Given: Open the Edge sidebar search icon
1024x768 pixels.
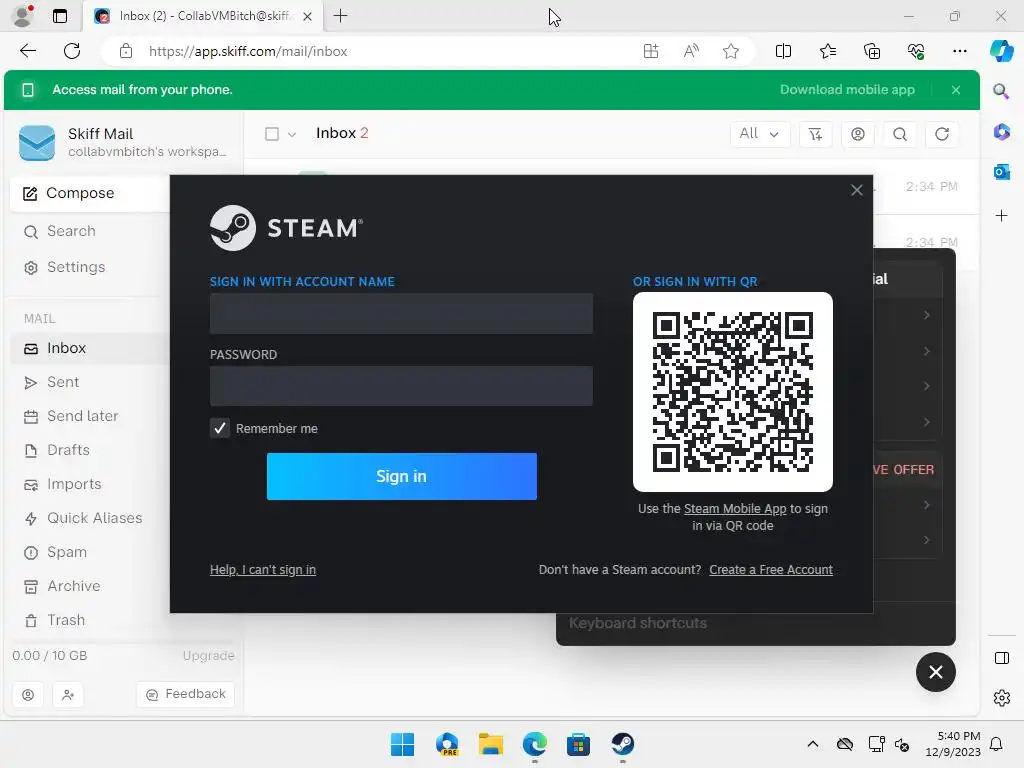Looking at the screenshot, I should point(1001,91).
